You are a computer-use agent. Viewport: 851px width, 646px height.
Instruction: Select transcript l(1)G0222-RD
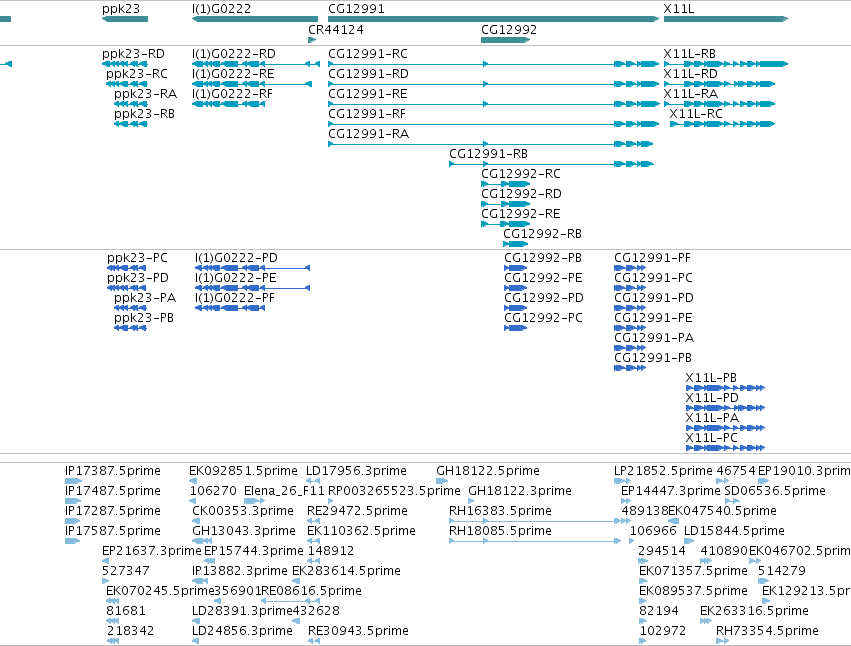point(256,64)
